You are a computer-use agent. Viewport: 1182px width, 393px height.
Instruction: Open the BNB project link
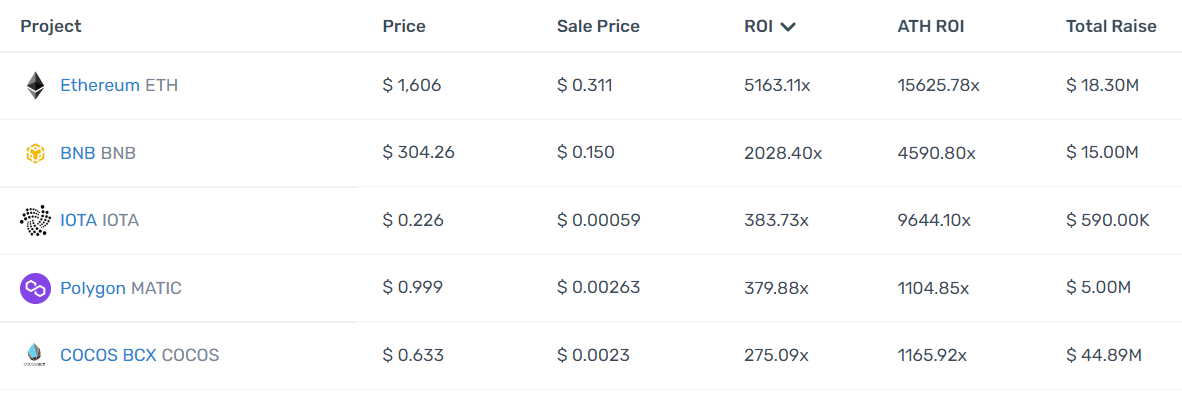point(78,153)
